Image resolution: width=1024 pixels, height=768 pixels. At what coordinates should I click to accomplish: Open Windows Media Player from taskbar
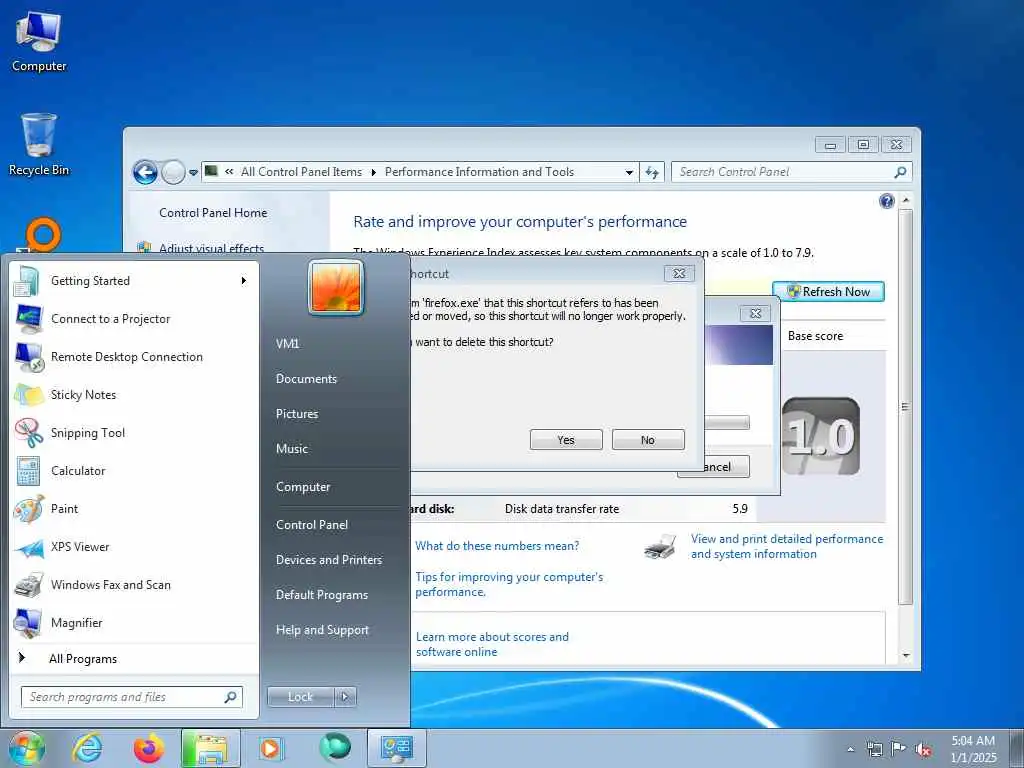[270, 748]
